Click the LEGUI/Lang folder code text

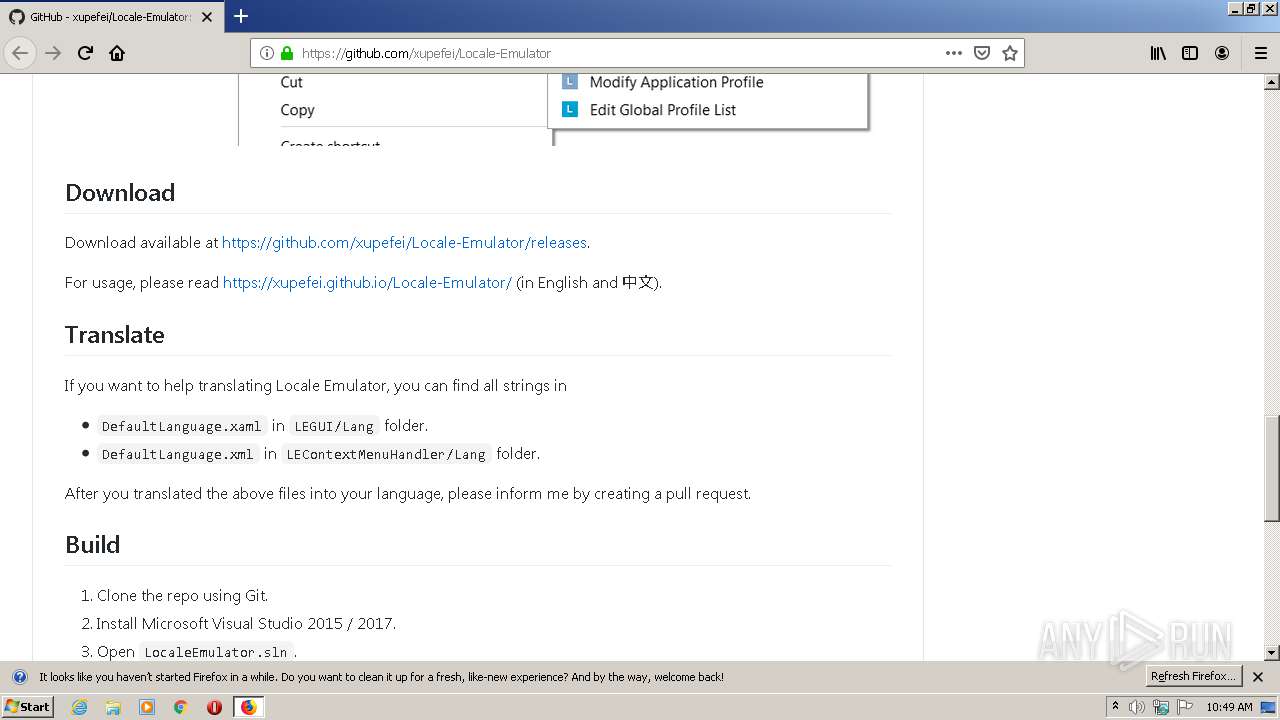click(x=334, y=426)
